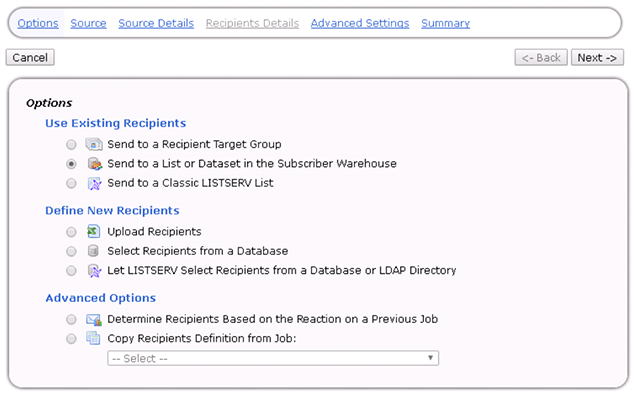Click the Copy Recipients Definition icon
Image resolution: width=635 pixels, height=397 pixels.
[x=93, y=338]
